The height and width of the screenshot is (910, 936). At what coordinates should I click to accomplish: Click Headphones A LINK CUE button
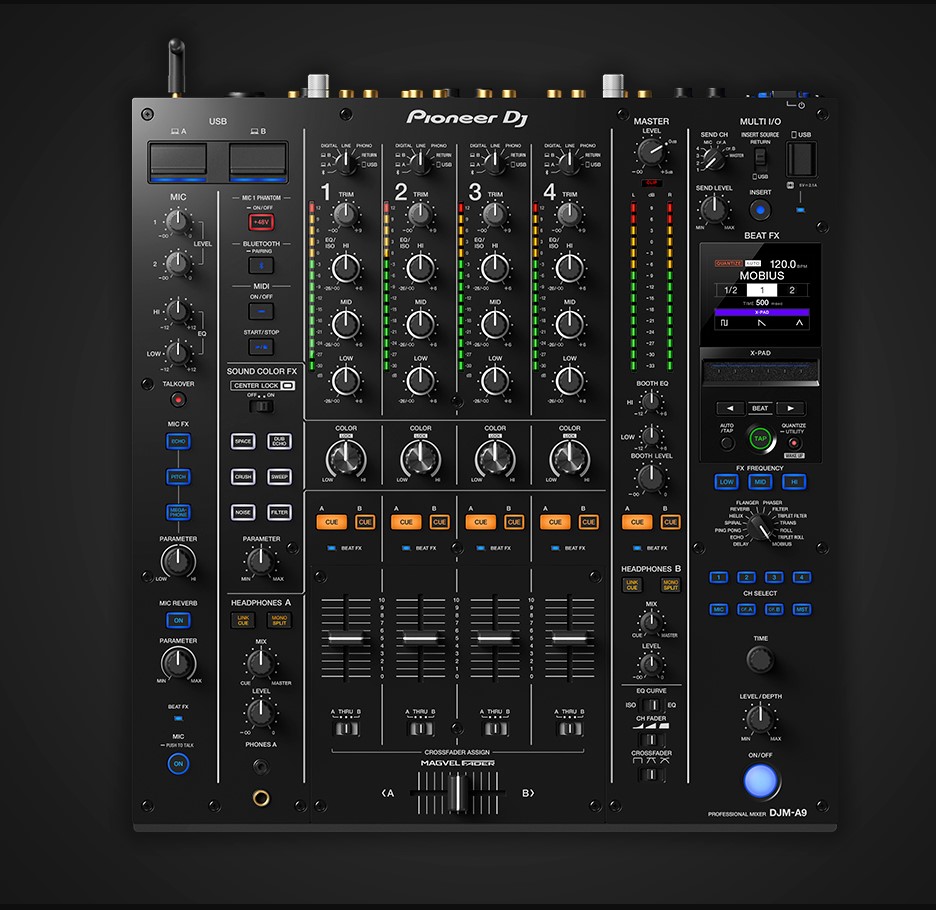(243, 620)
